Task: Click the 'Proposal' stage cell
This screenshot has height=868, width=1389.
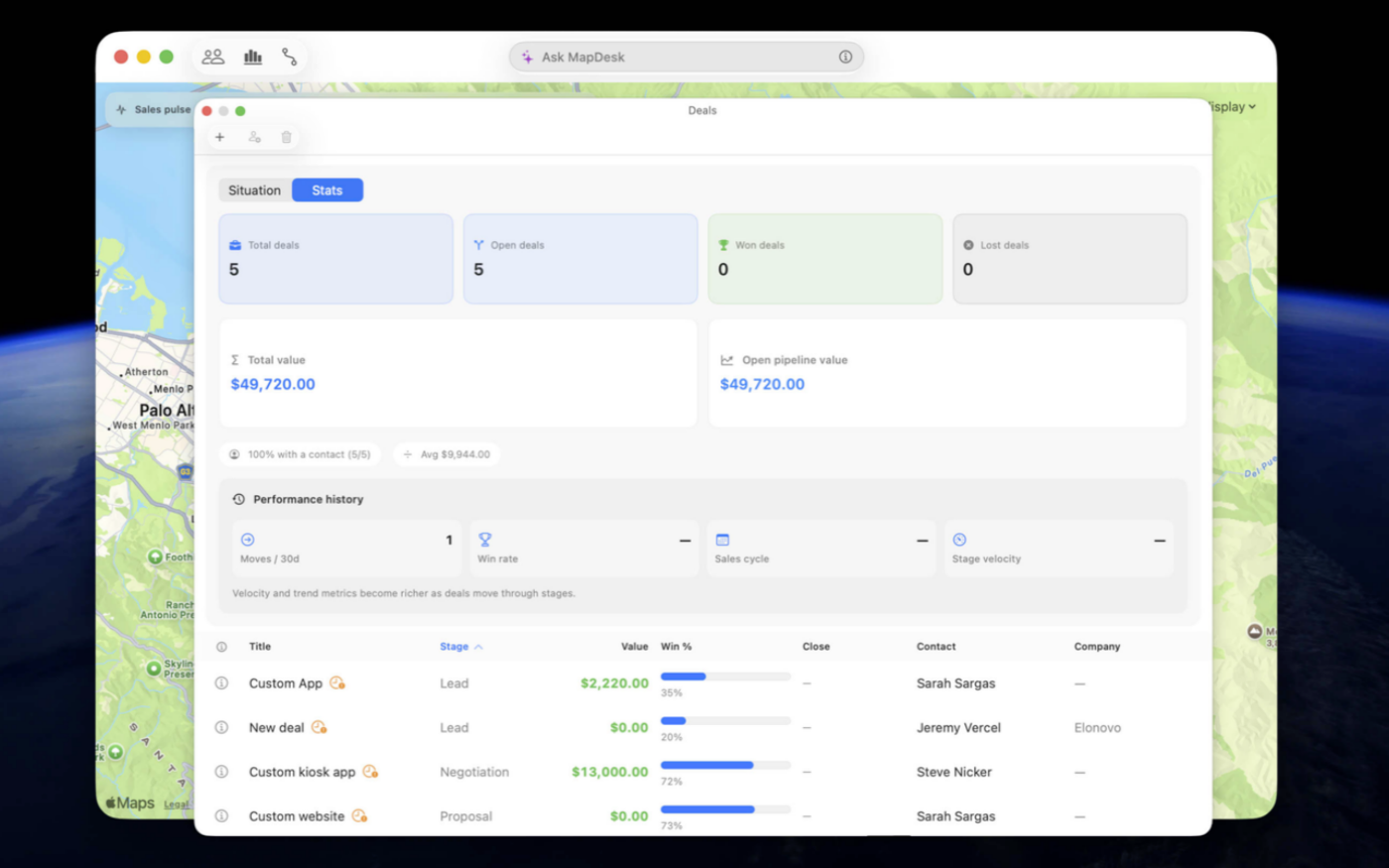Action: [466, 816]
